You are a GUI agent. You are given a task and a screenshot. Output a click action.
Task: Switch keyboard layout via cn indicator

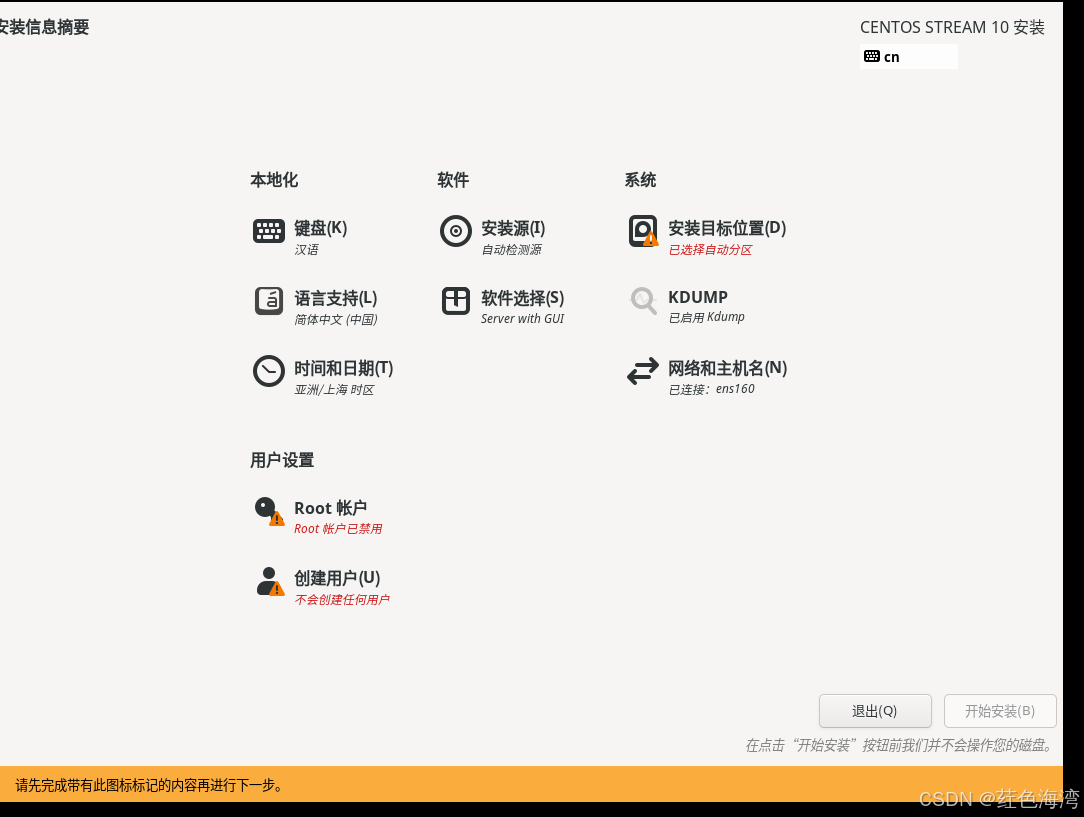pos(908,57)
